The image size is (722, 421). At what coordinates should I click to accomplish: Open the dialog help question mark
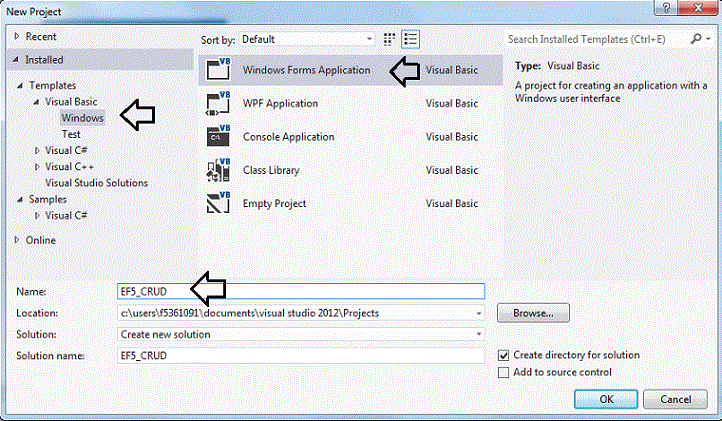click(666, 8)
